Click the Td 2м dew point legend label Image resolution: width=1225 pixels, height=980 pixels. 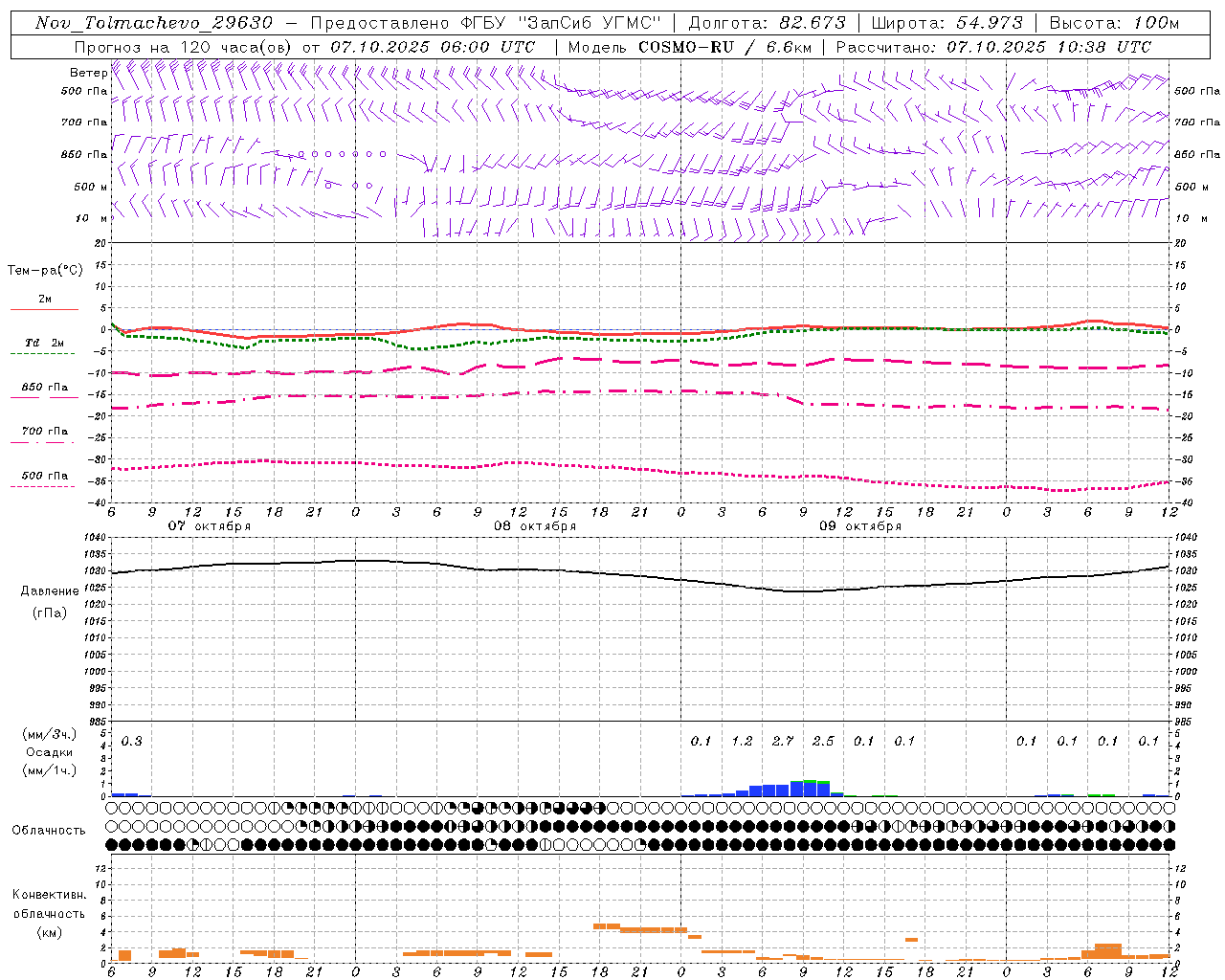pos(45,343)
